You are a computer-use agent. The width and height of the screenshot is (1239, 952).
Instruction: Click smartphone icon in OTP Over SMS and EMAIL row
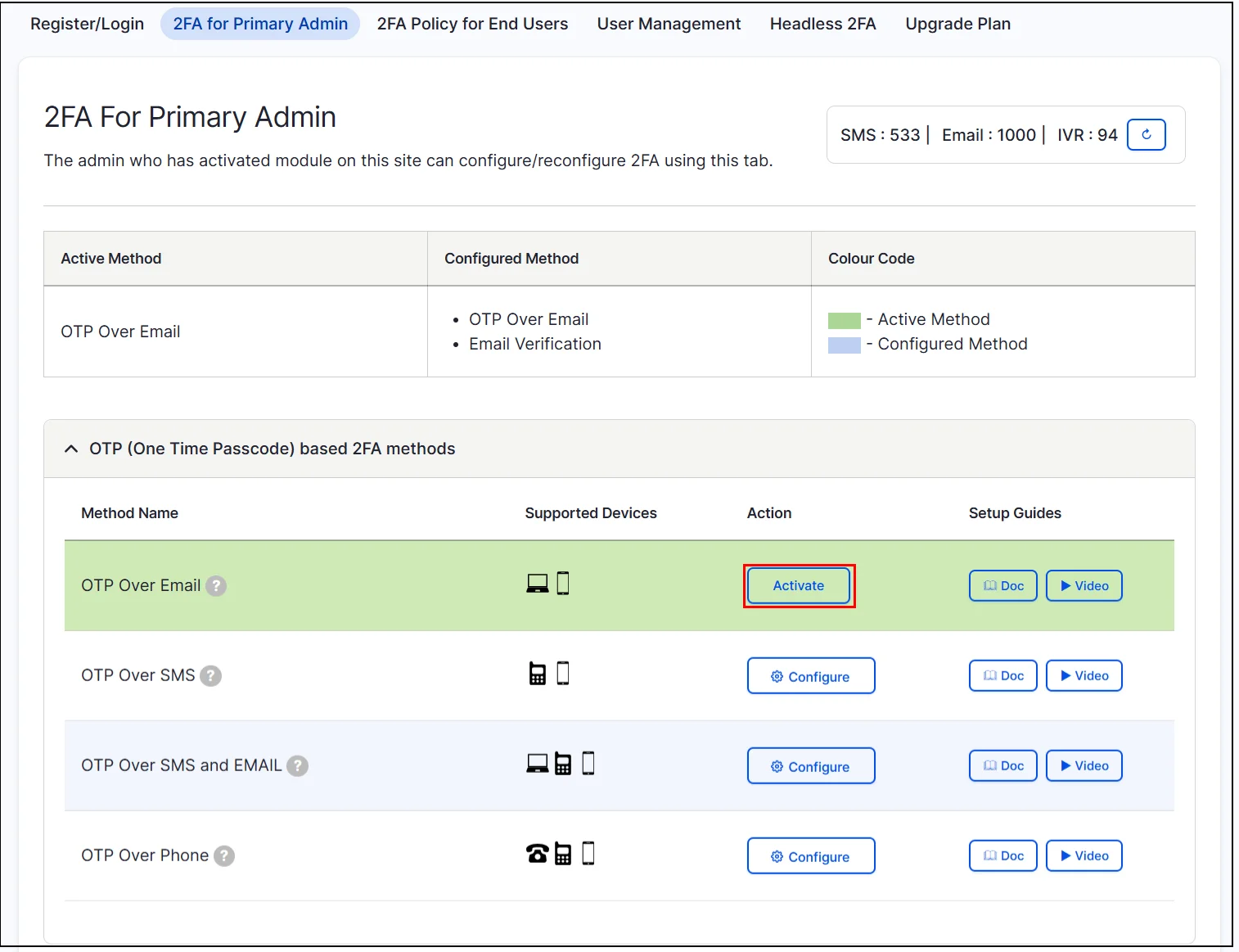point(588,764)
